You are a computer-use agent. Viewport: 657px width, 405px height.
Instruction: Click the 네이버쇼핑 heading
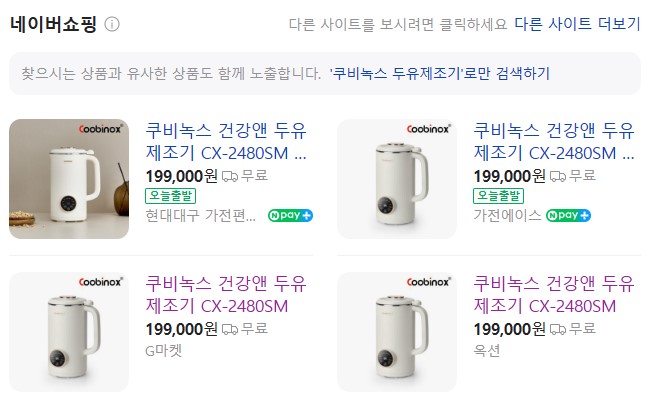click(x=53, y=24)
